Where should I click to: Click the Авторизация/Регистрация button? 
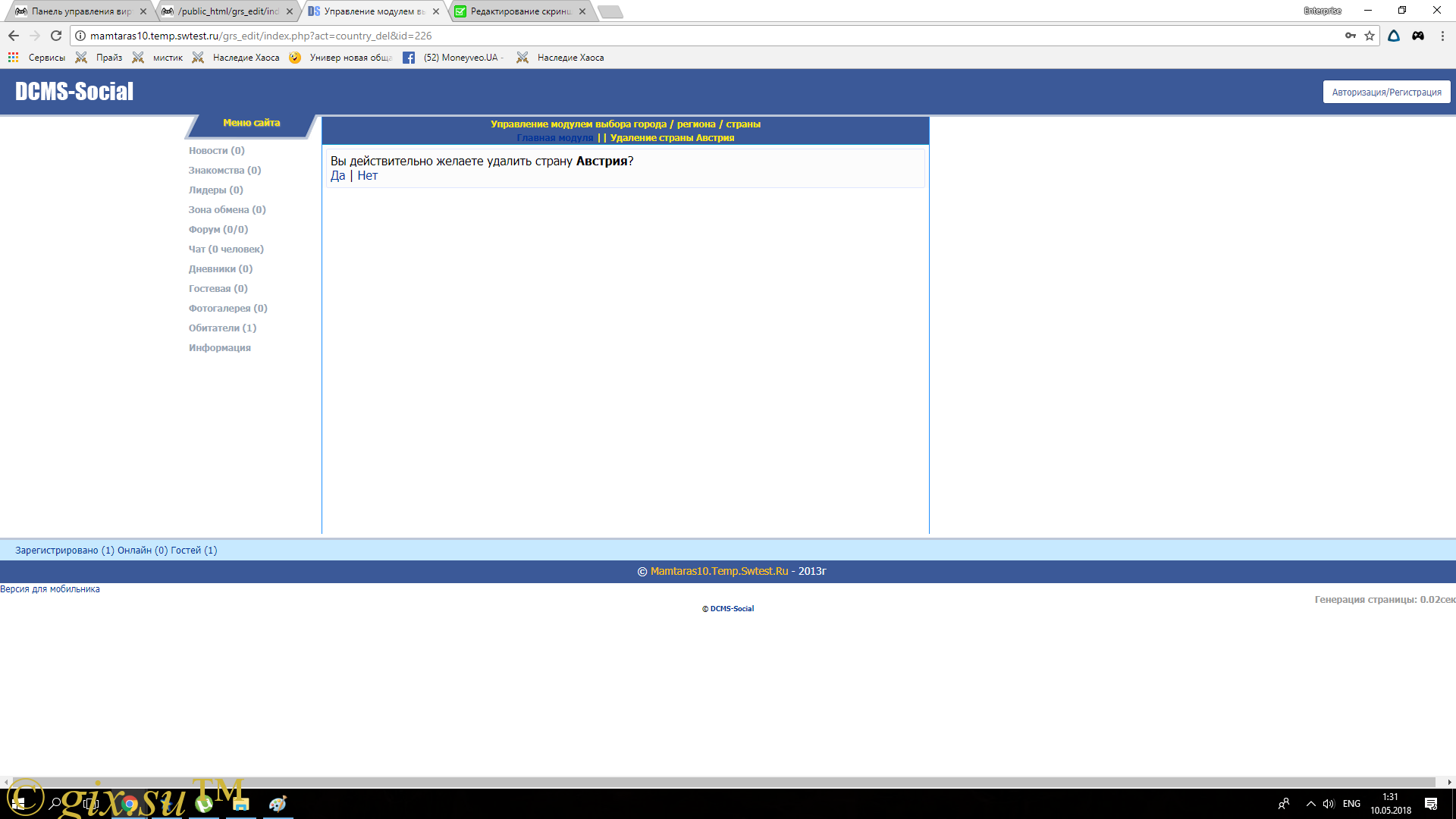1386,92
